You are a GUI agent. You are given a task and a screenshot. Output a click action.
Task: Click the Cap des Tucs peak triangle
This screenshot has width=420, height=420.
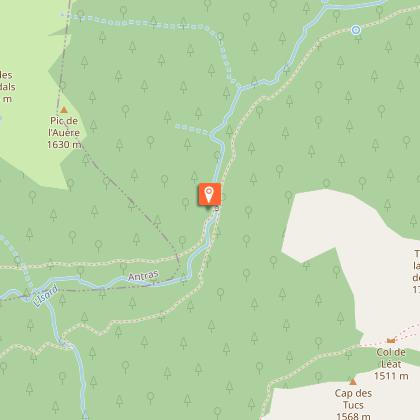pos(353,381)
